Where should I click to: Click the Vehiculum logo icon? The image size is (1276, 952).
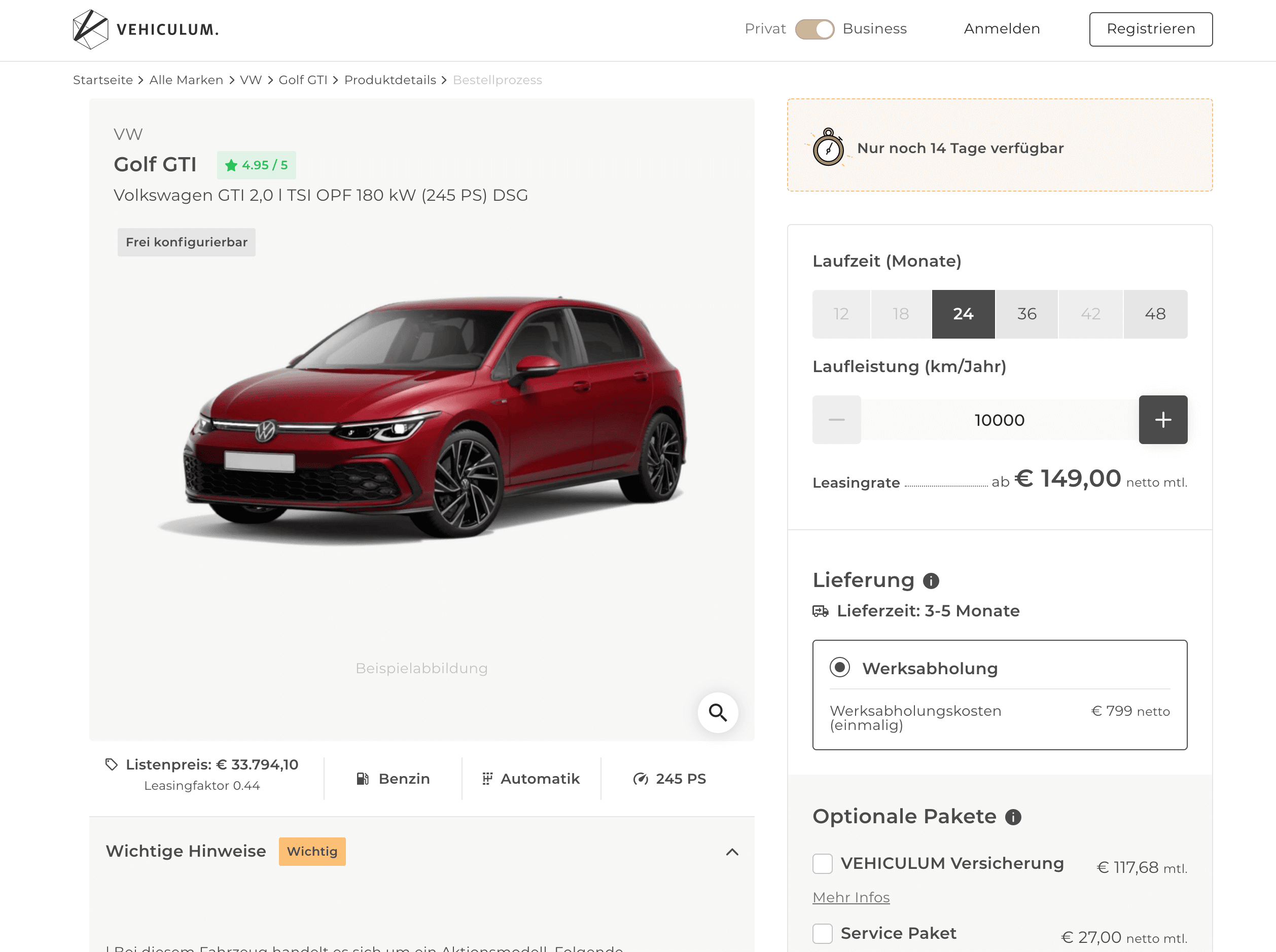tap(90, 29)
